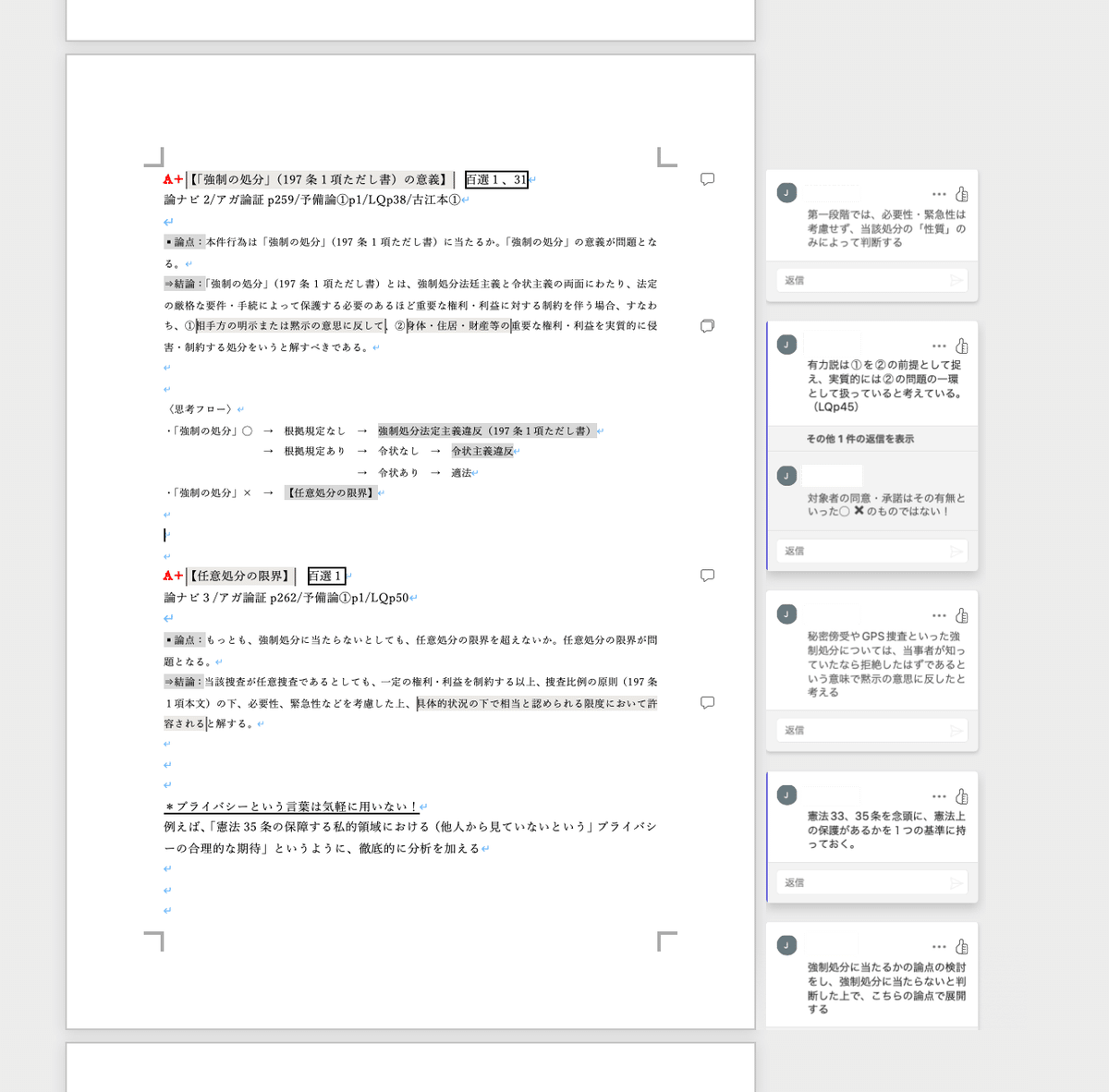
Task: Open more options on 有力説は comment
Action: (x=939, y=346)
